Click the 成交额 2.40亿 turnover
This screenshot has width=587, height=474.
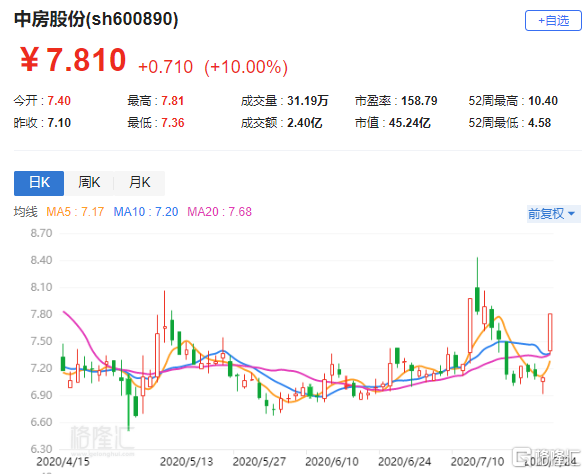282,123
